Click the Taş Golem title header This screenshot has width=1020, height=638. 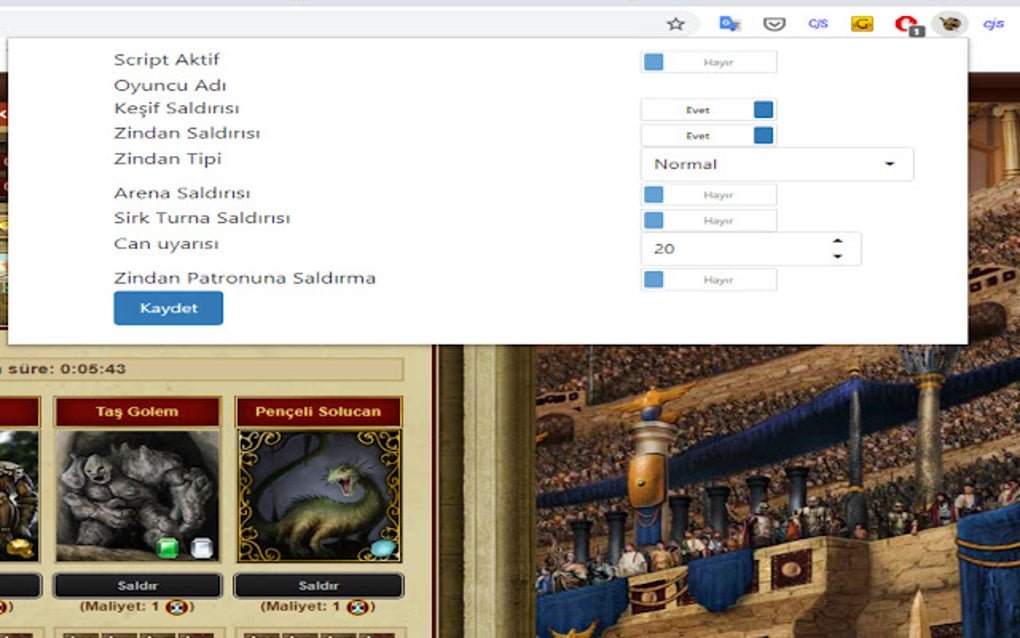point(137,412)
